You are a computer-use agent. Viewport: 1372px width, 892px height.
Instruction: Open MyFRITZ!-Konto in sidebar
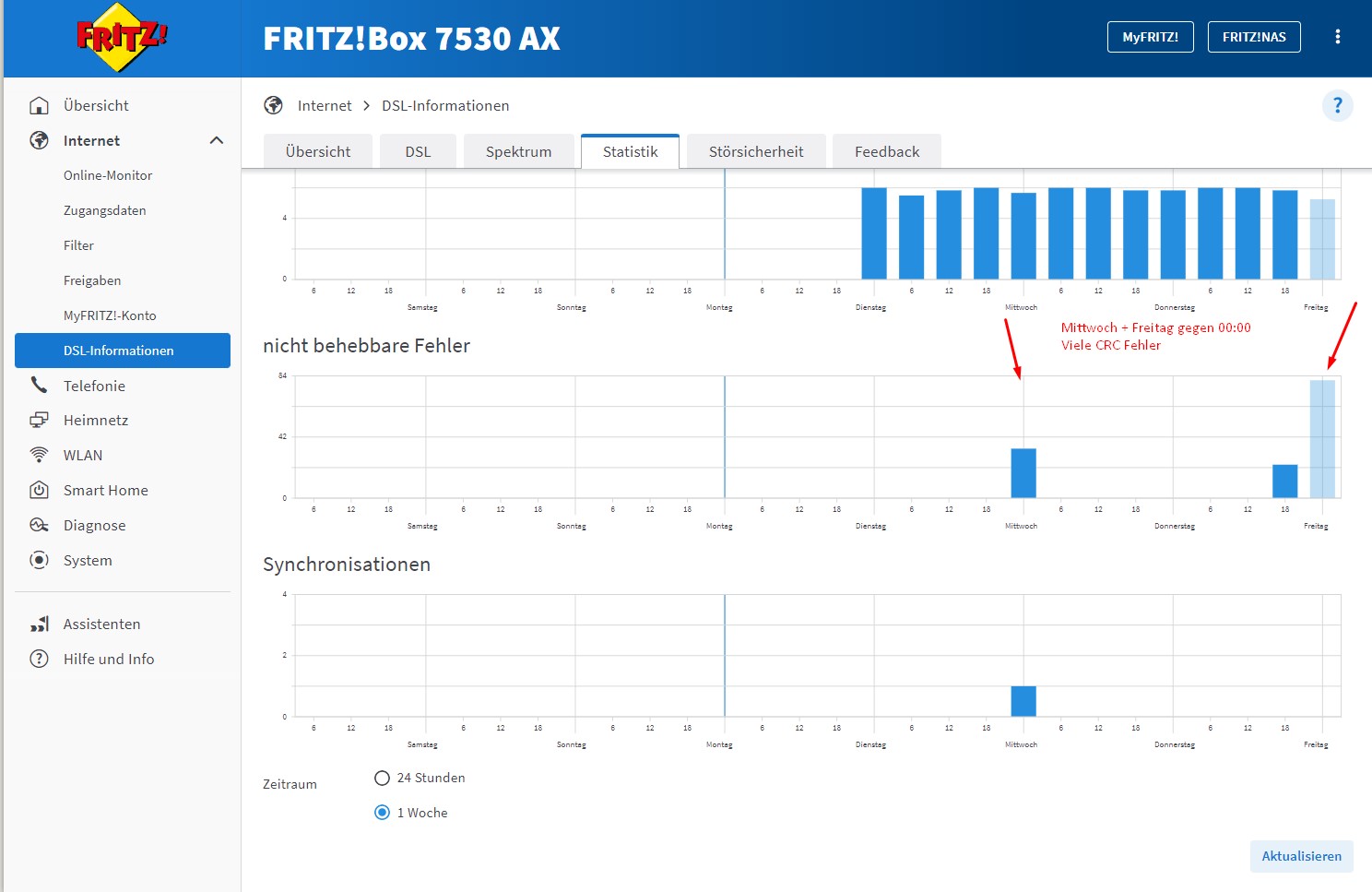coord(110,315)
